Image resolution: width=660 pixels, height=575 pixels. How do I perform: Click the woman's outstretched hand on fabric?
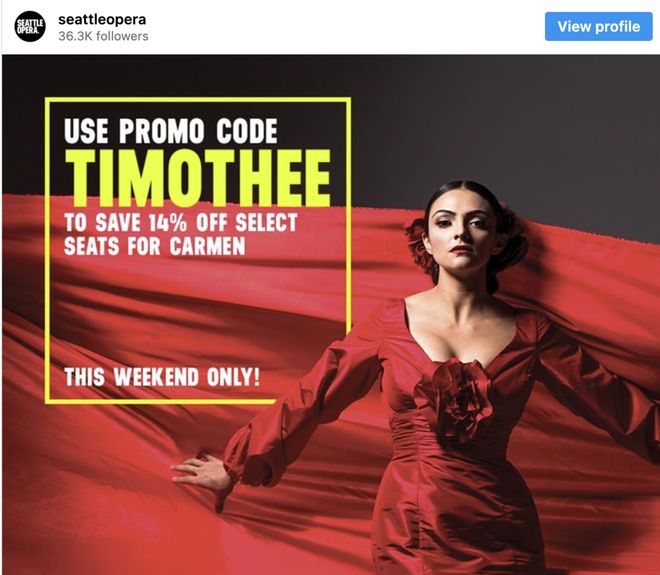[x=201, y=472]
